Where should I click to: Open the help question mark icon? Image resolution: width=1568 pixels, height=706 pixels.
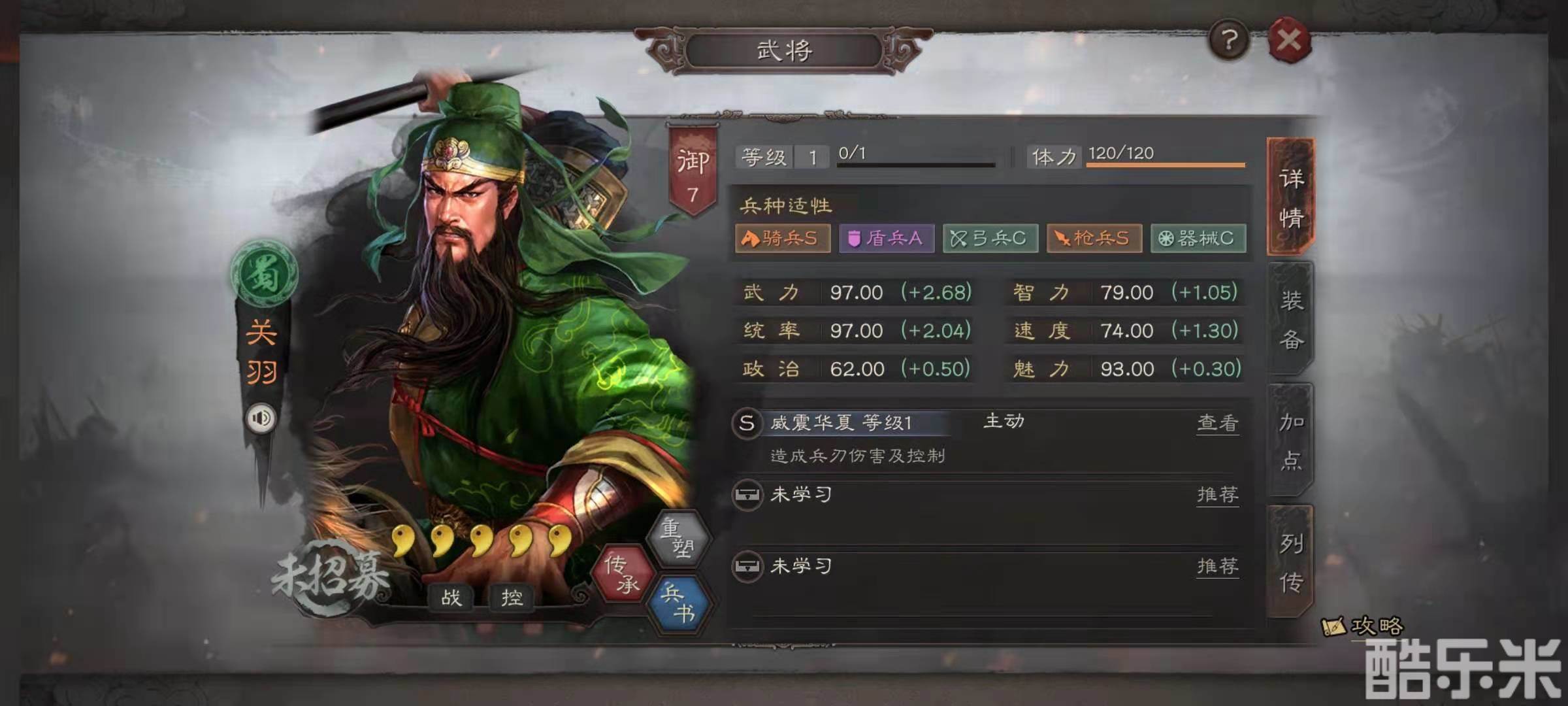pos(1229,41)
